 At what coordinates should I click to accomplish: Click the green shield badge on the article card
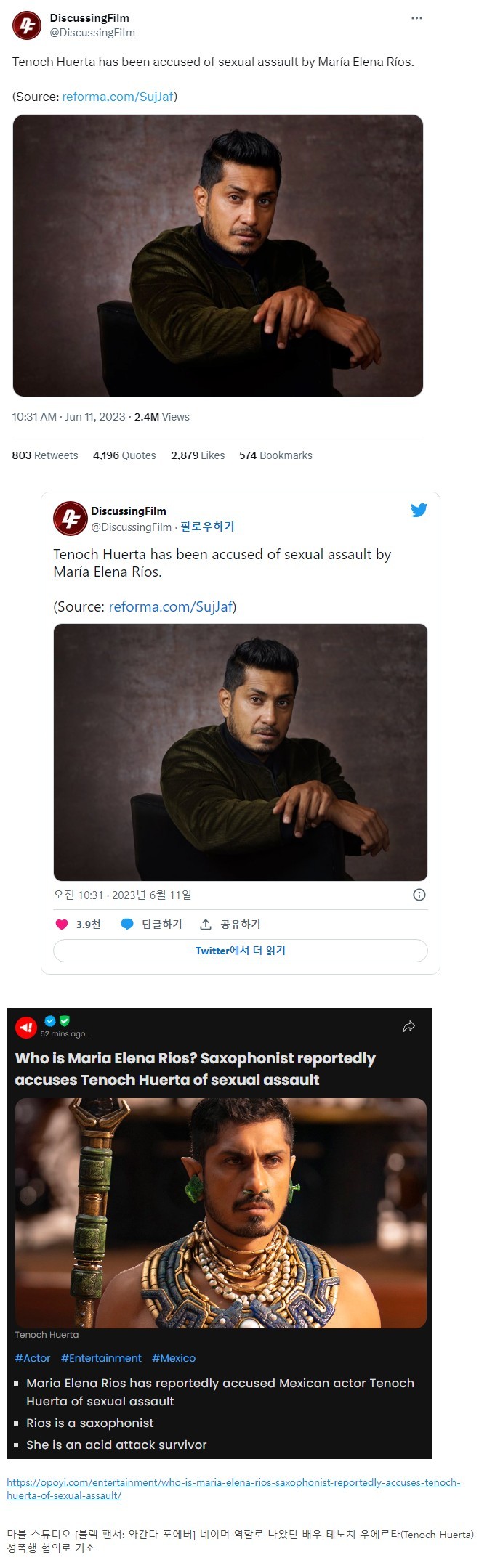point(65,1021)
